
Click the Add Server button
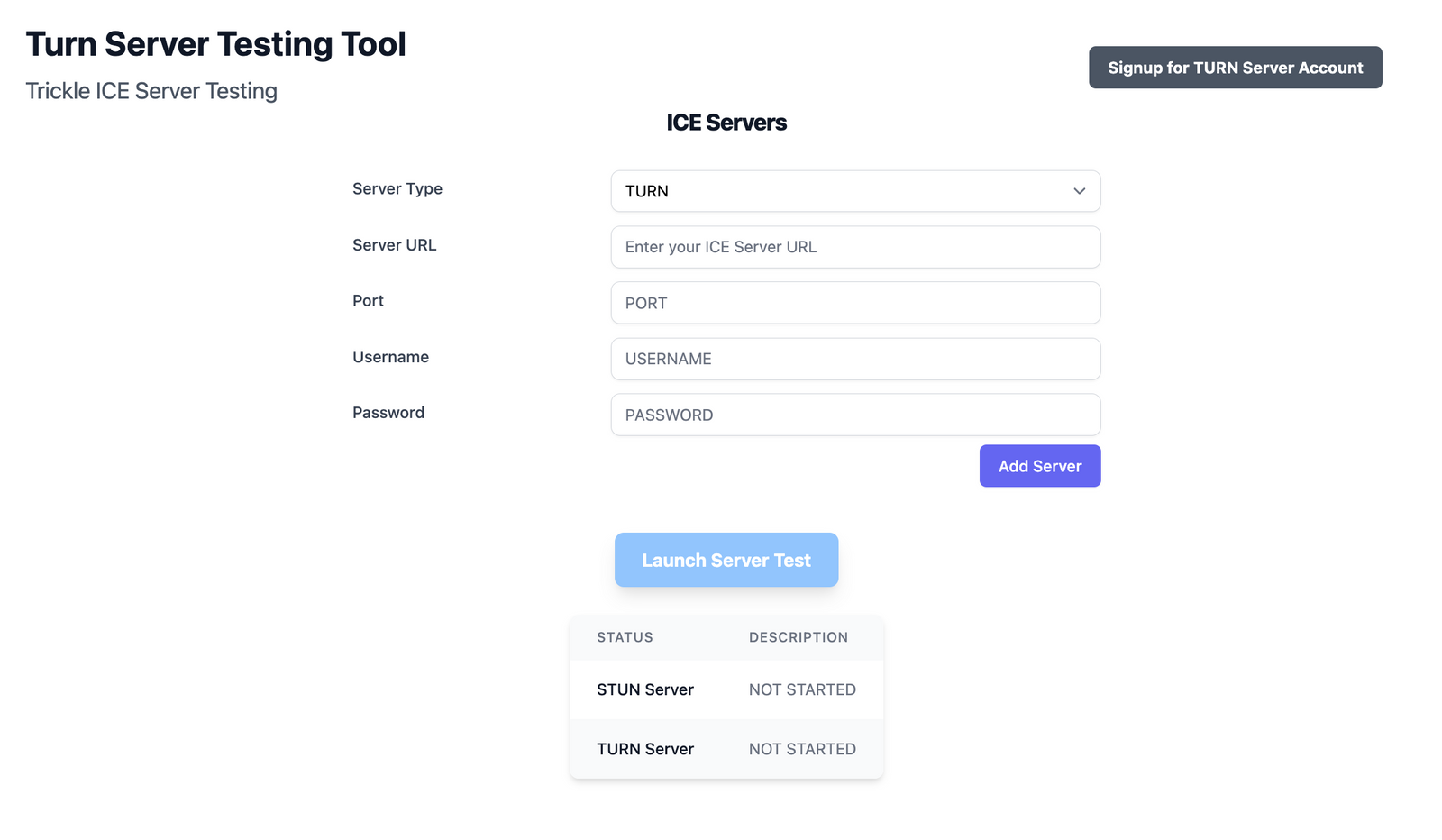[x=1039, y=466]
